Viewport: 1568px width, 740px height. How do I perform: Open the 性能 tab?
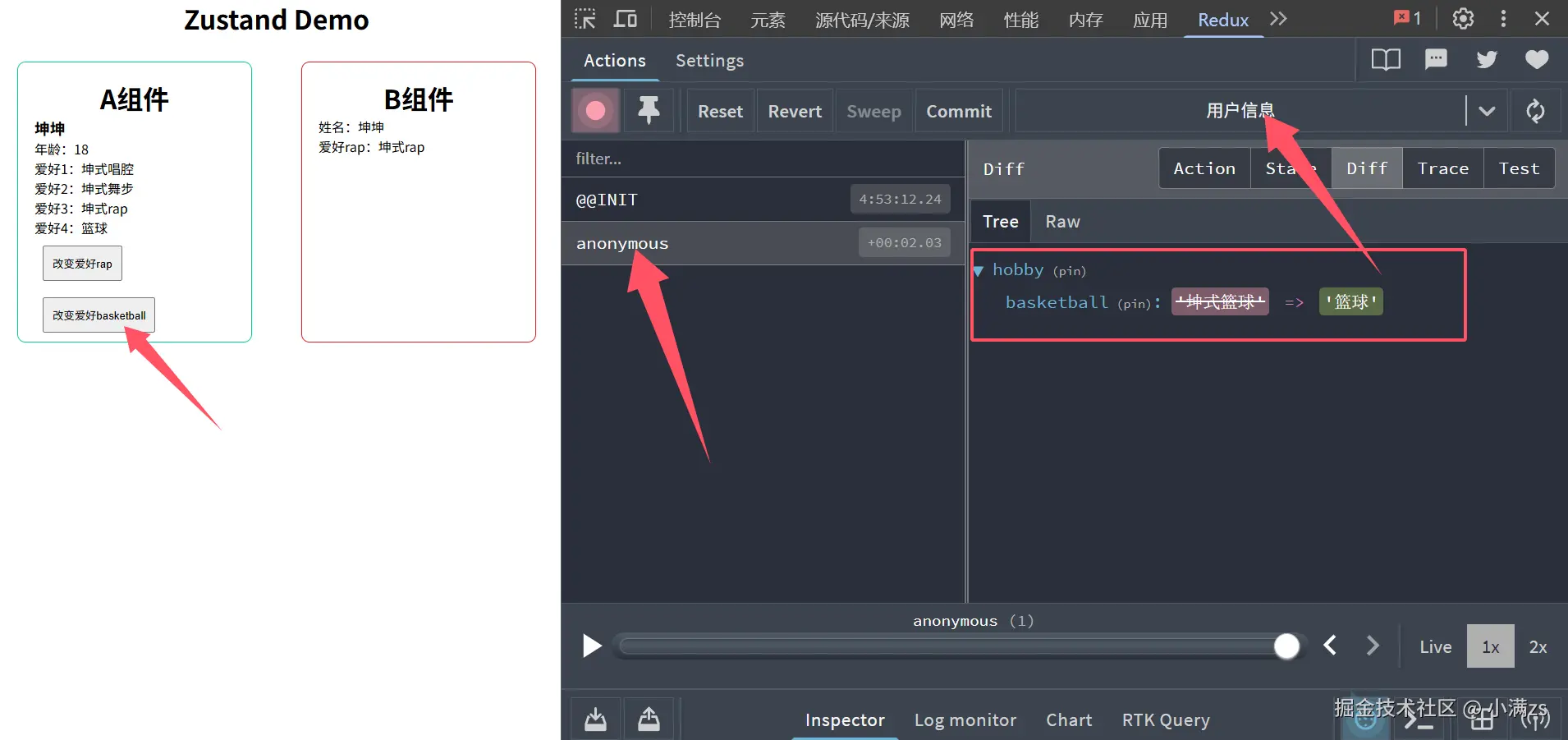[1021, 20]
